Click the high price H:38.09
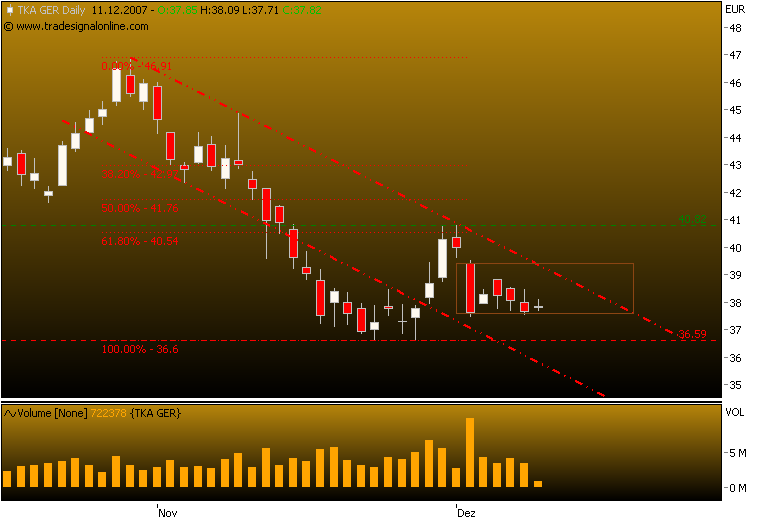The image size is (769, 520). click(x=219, y=10)
